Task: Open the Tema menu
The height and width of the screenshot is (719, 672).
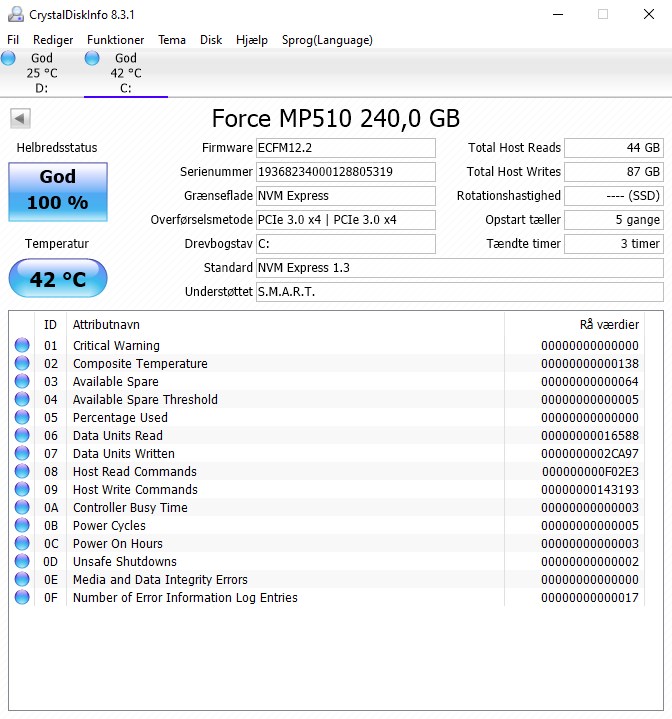Action: (x=172, y=40)
